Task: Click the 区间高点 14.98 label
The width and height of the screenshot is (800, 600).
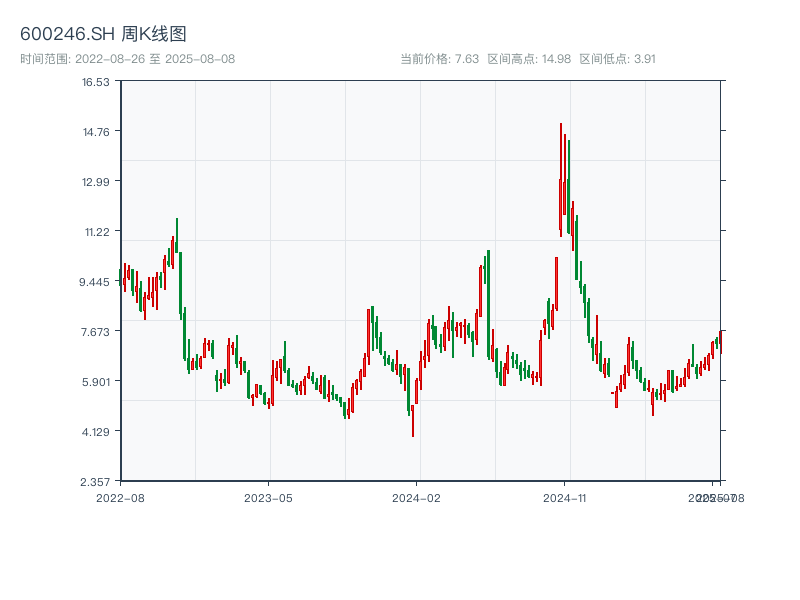Action: (x=529, y=59)
